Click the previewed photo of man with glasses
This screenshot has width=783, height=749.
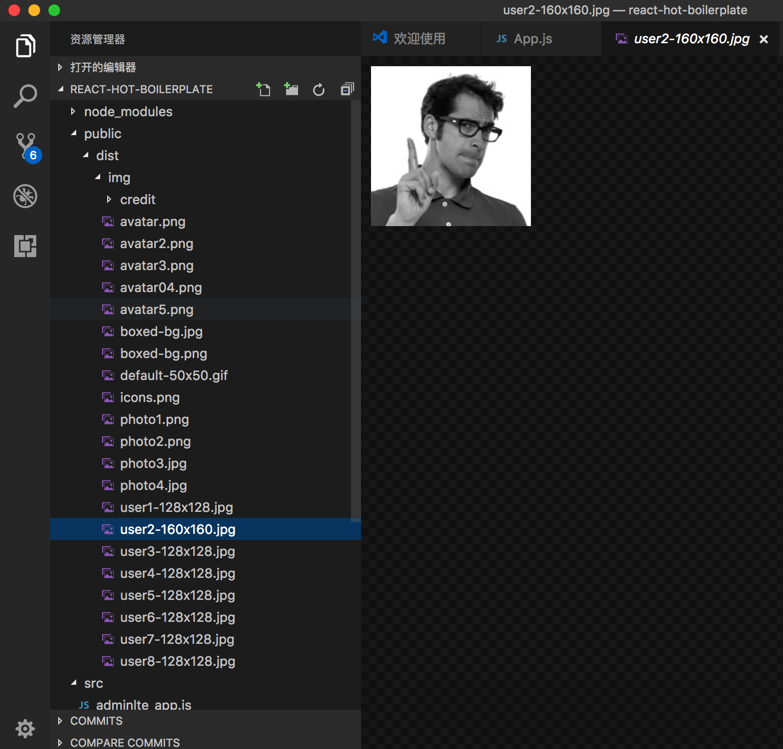click(450, 146)
